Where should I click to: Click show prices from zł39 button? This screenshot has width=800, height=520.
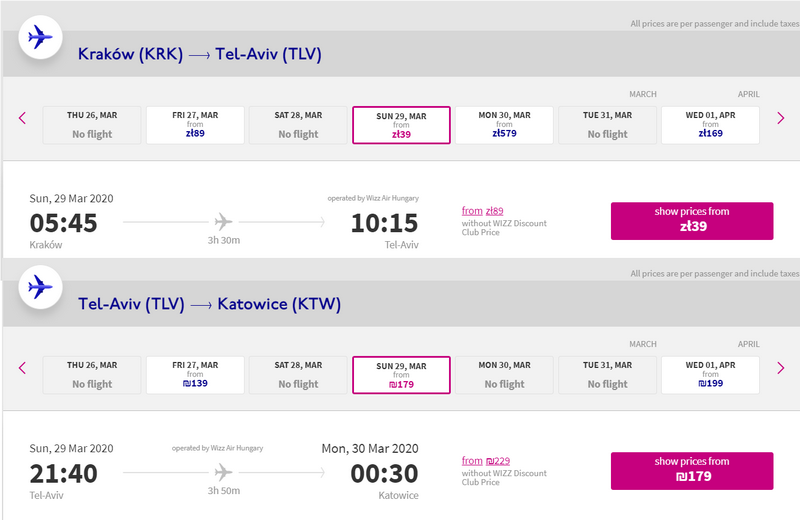tap(692, 221)
